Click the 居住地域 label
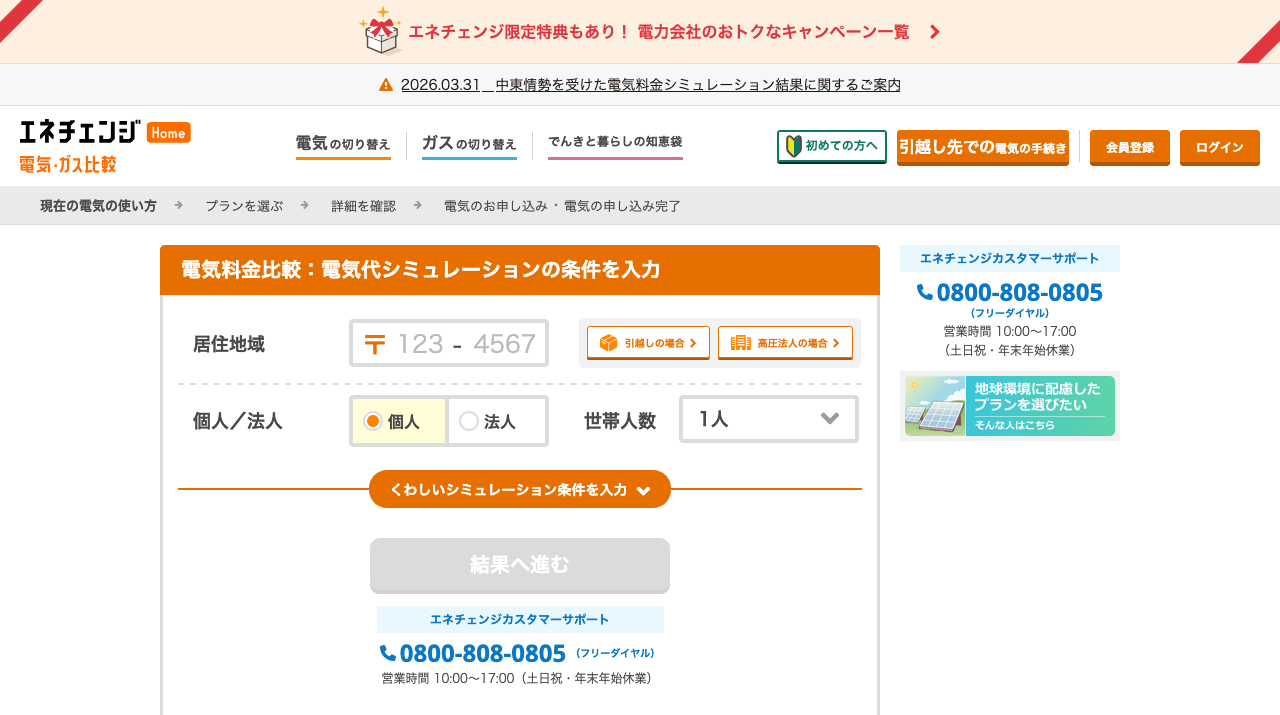Screen dimensions: 1280x715 coord(229,344)
